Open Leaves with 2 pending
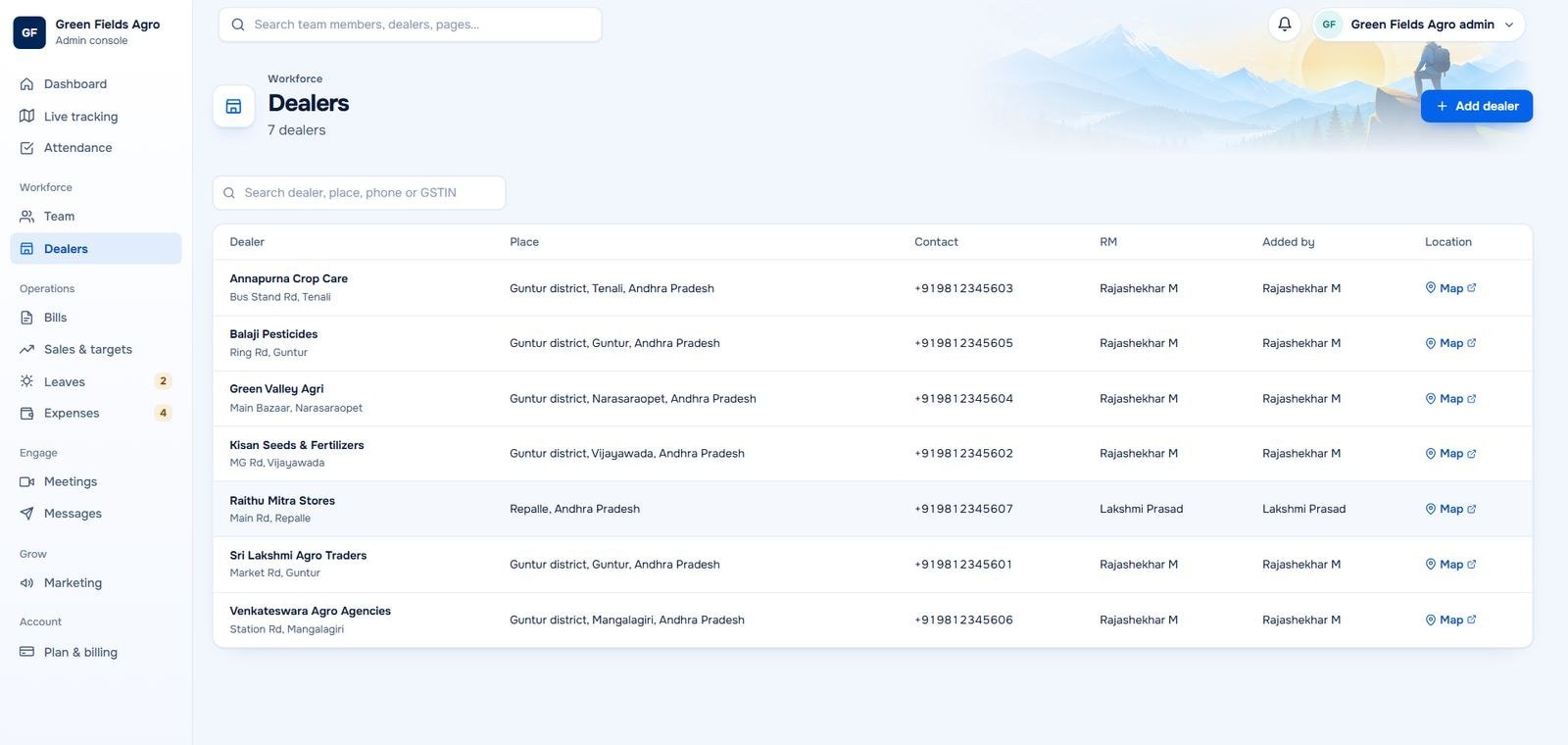The image size is (1568, 745). coord(96,381)
